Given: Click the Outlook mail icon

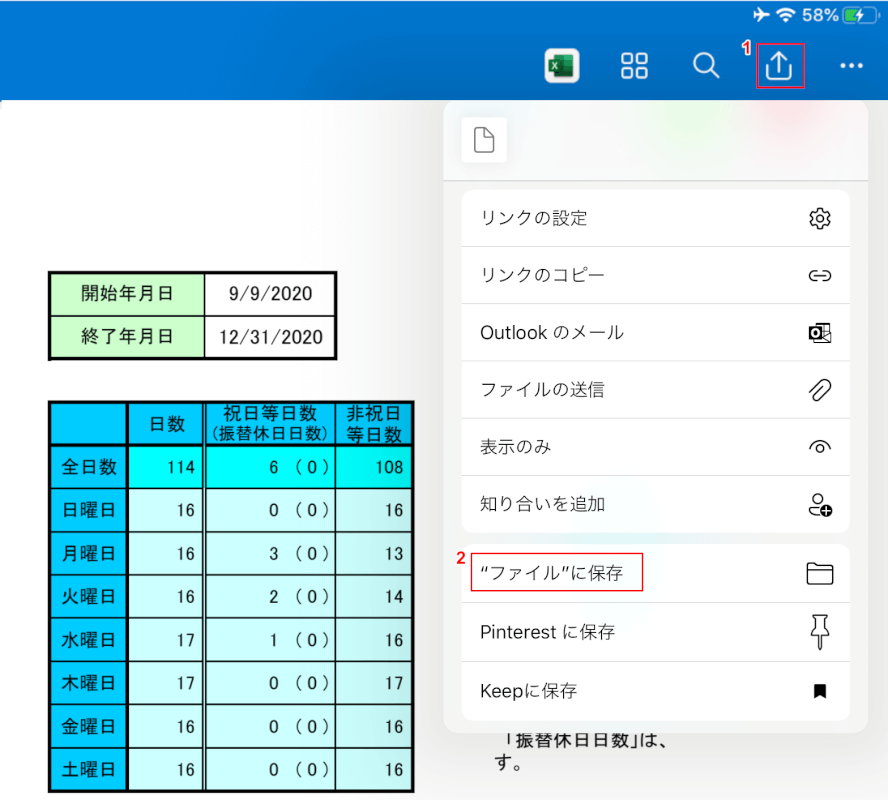Looking at the screenshot, I should pos(819,333).
